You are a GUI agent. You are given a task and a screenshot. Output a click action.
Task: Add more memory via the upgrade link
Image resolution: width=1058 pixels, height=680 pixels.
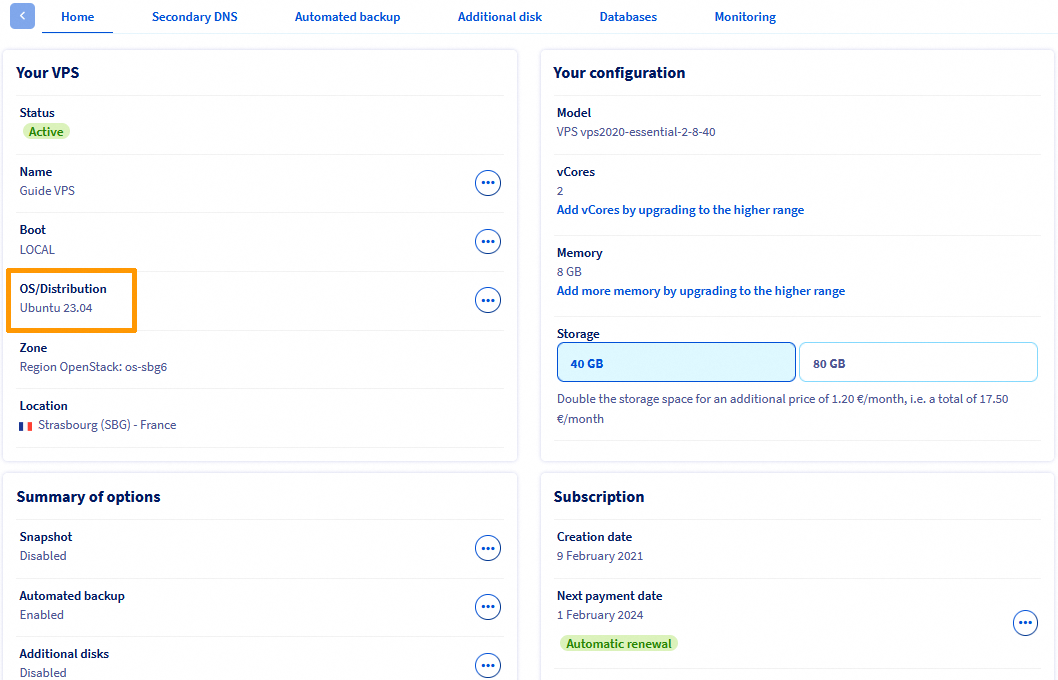[x=701, y=290]
